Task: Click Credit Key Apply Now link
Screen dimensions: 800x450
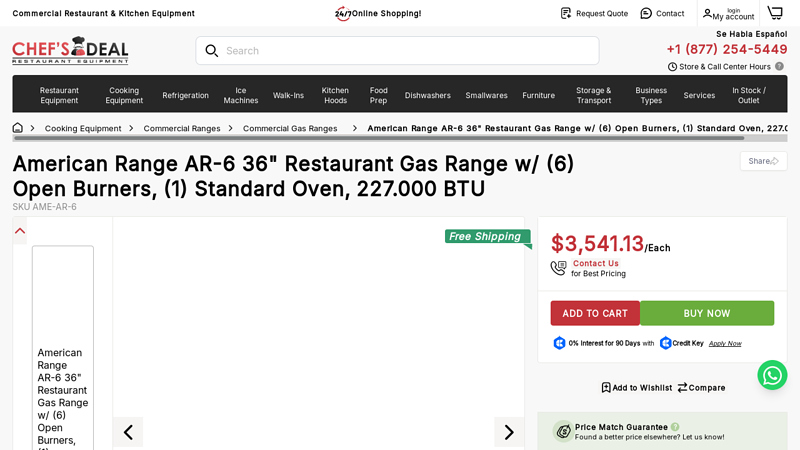Action: click(x=725, y=343)
